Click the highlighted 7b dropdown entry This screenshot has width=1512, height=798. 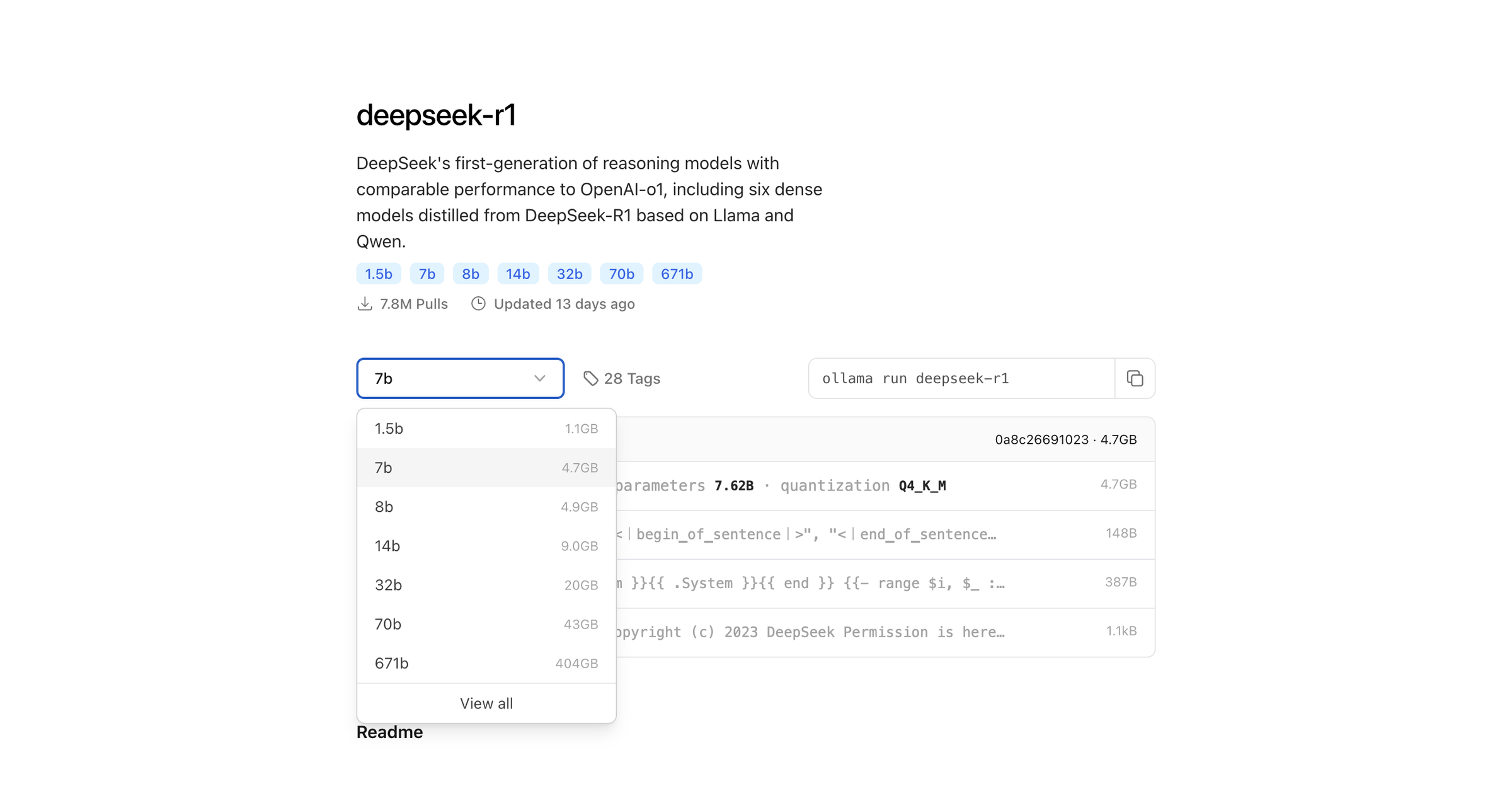pos(486,468)
